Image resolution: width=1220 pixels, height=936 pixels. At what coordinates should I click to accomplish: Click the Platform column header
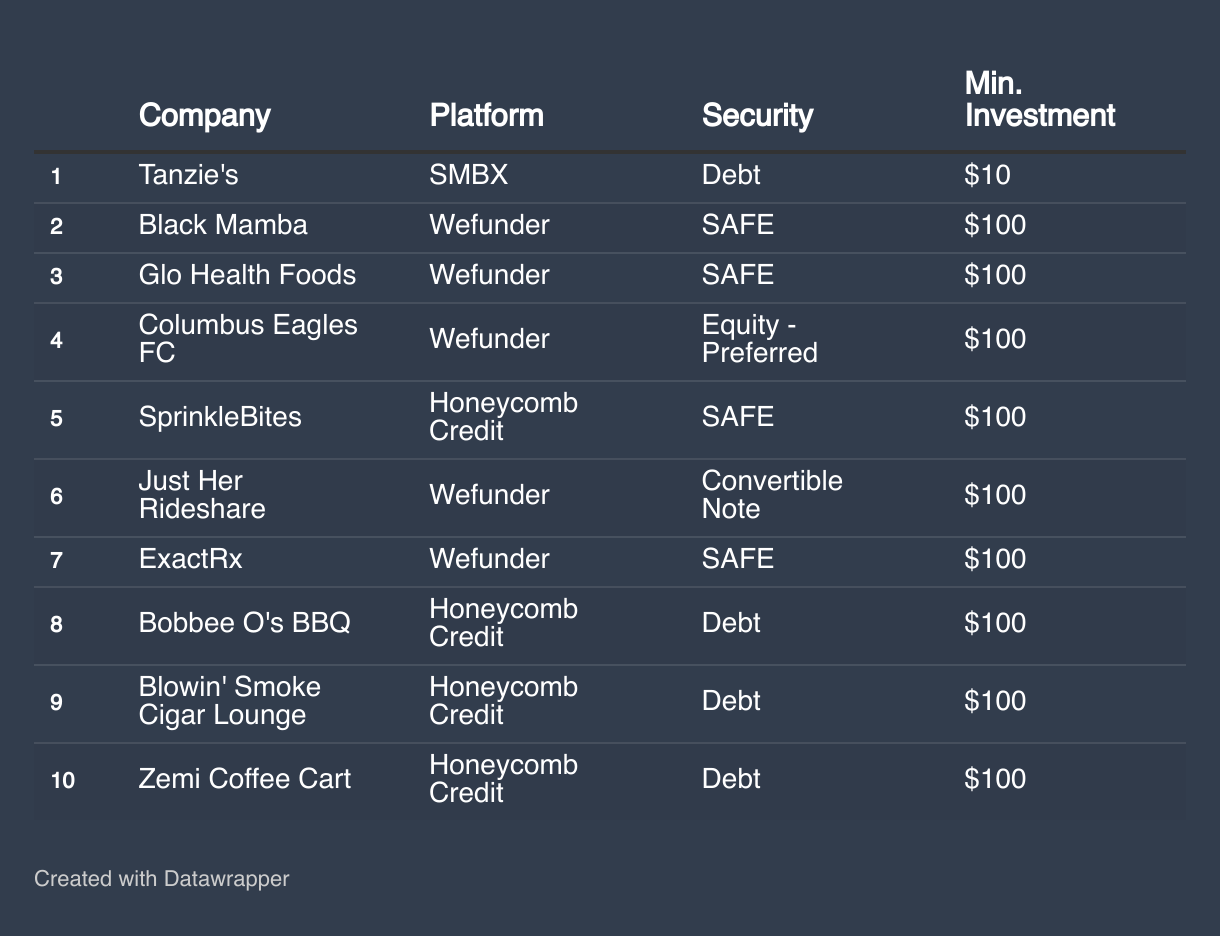486,115
